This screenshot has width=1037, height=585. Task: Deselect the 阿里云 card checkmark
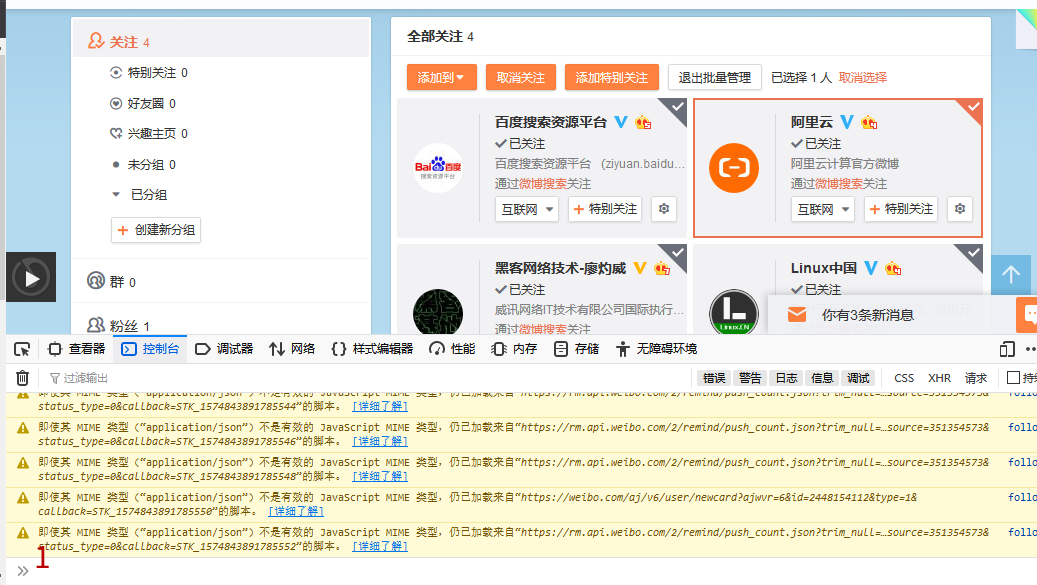tap(972, 107)
